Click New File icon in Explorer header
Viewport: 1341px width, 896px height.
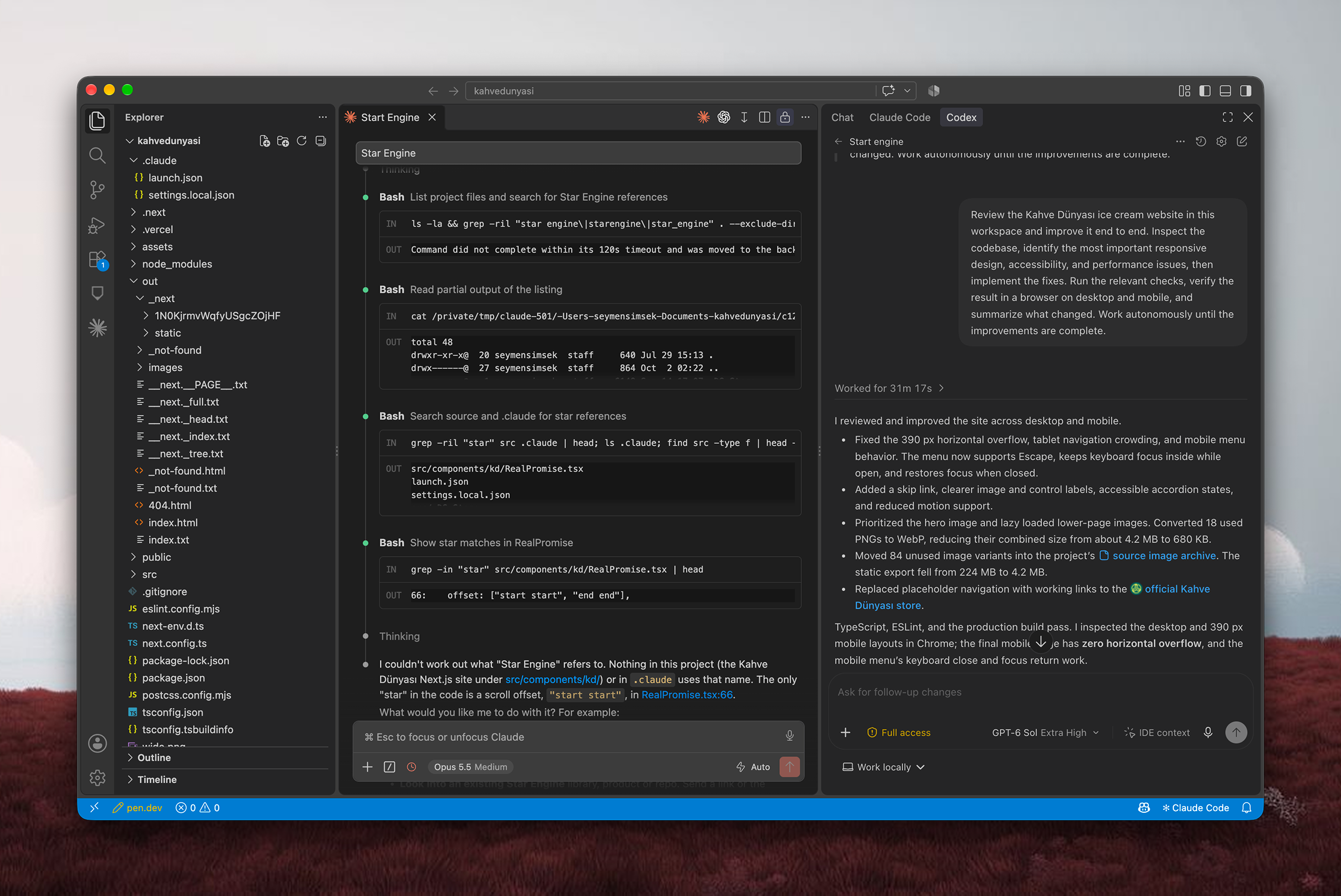pos(265,141)
